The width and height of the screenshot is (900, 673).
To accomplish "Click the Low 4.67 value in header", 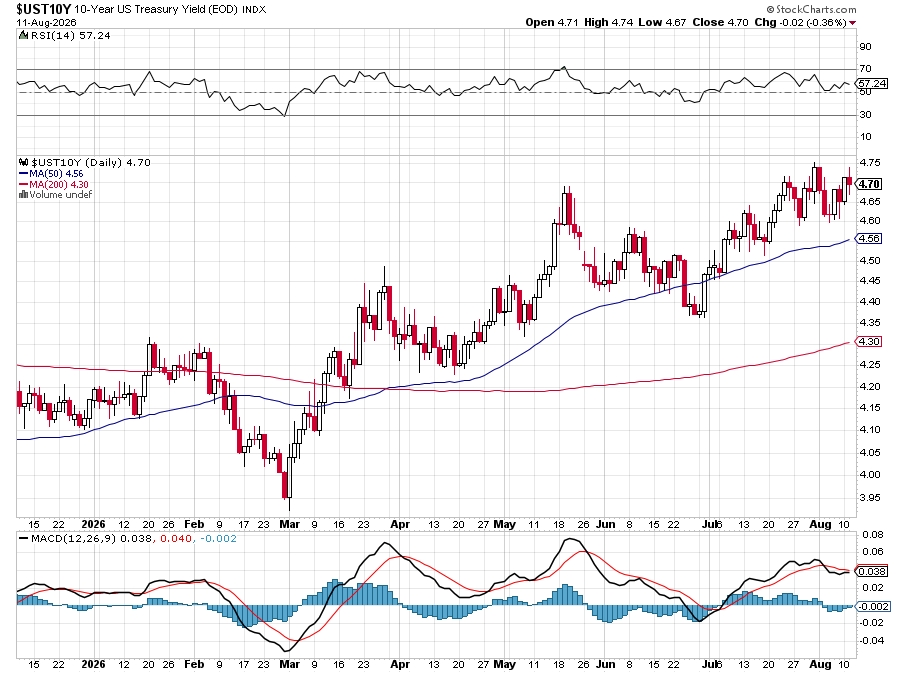I will 662,22.
